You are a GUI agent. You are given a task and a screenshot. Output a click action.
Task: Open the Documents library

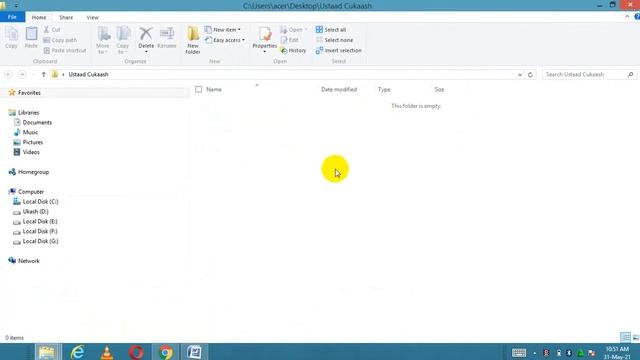pyautogui.click(x=37, y=122)
